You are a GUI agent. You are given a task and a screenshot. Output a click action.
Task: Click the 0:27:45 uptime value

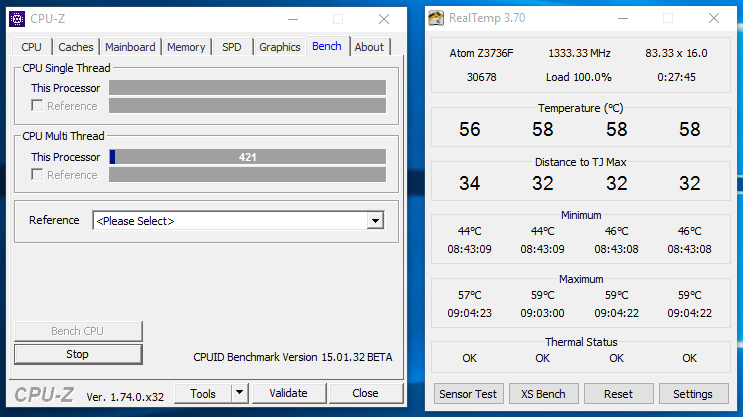(x=676, y=77)
